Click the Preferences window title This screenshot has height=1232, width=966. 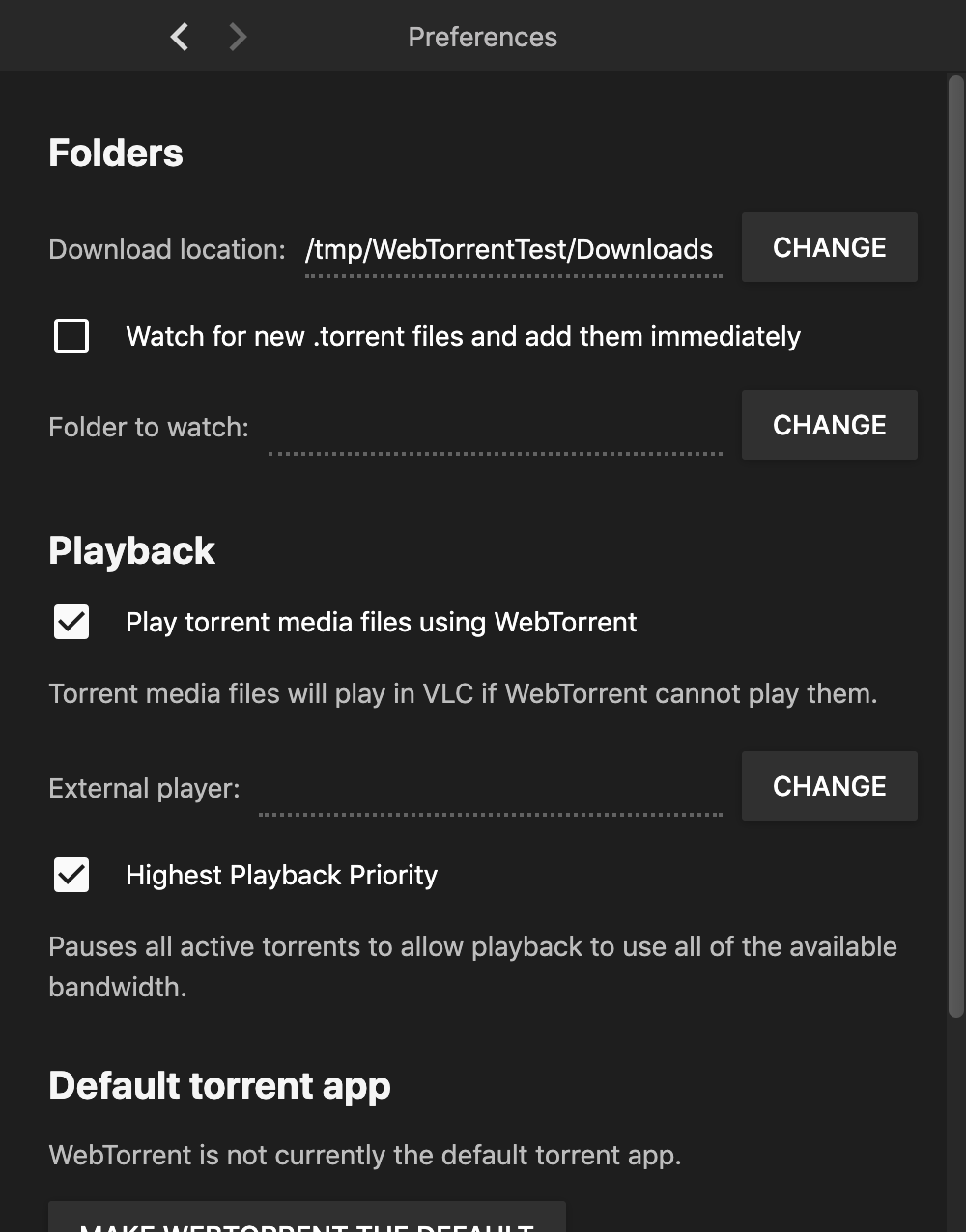pyautogui.click(x=482, y=37)
